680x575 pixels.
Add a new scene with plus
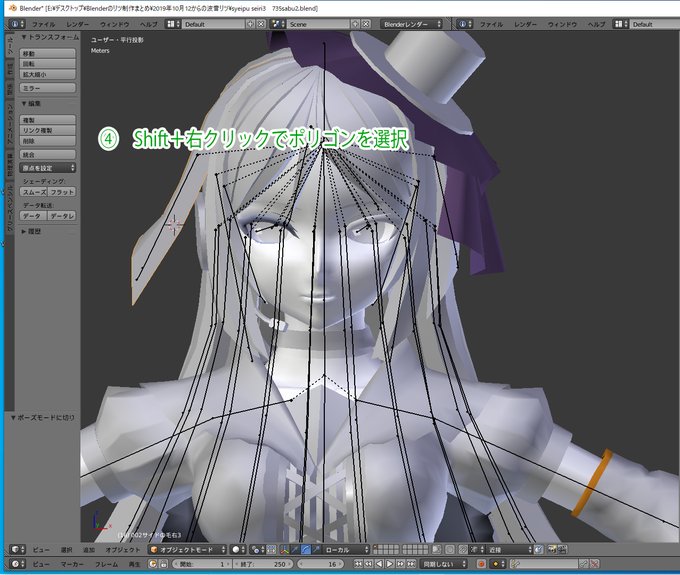pyautogui.click(x=355, y=24)
